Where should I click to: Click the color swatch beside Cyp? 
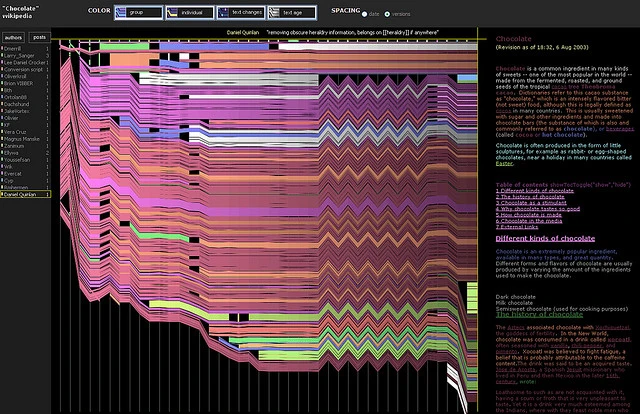tap(2, 180)
